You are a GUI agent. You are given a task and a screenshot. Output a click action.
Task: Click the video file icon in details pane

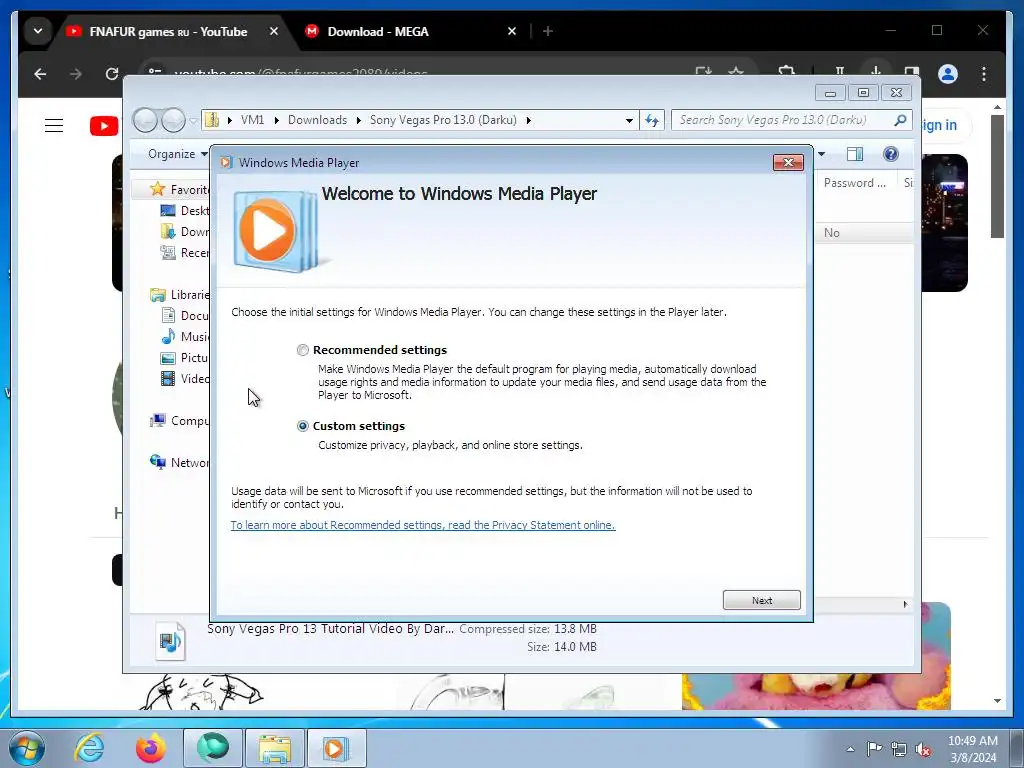(x=170, y=641)
